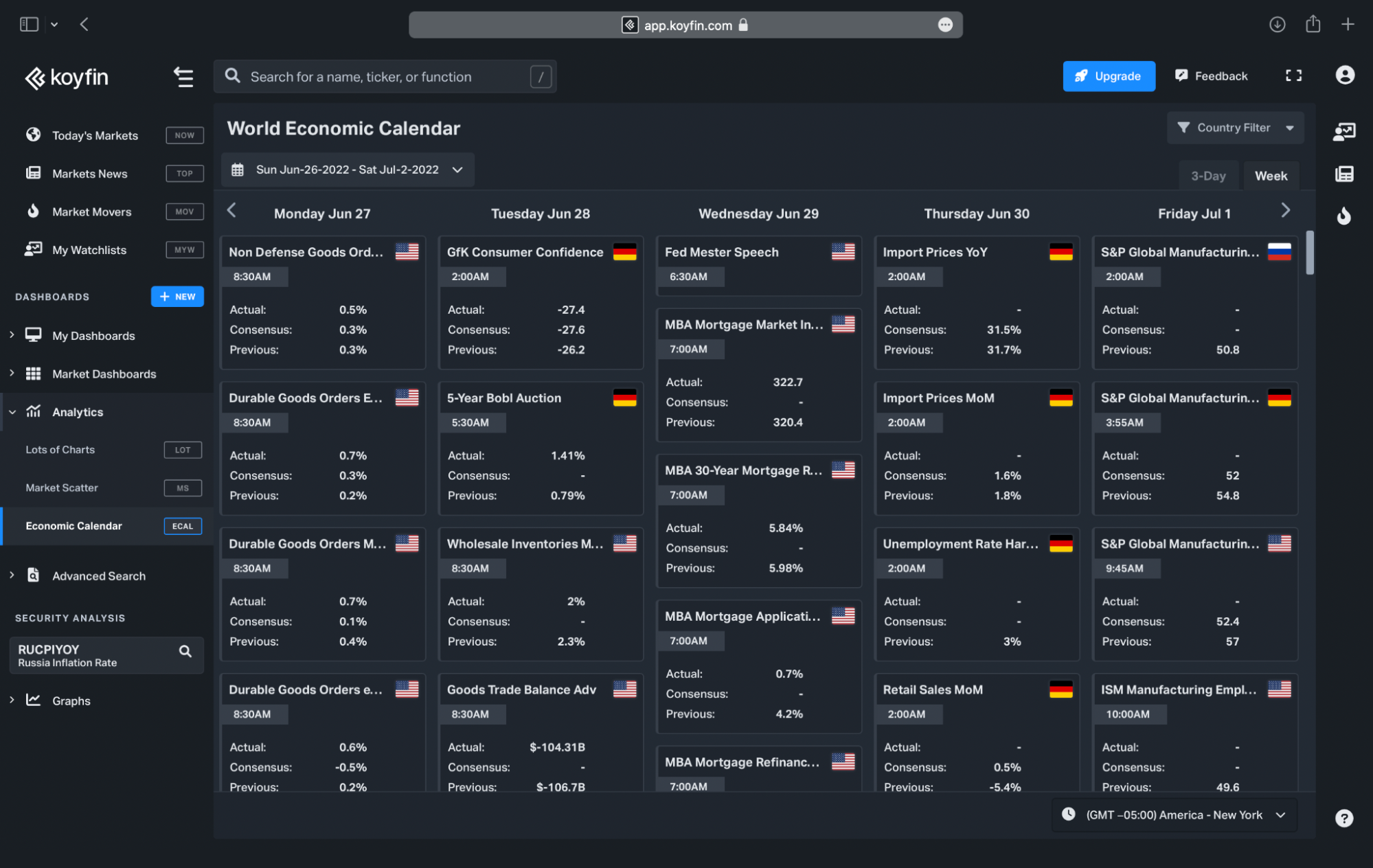1373x868 pixels.
Task: Open the 5-Year Bobl Auction card
Action: click(x=541, y=448)
